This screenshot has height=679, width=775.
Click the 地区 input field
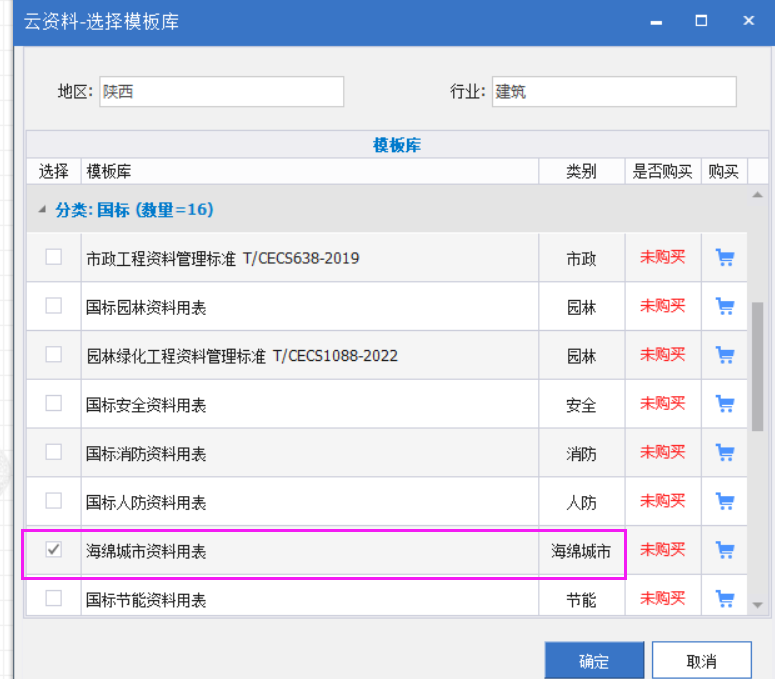point(220,92)
